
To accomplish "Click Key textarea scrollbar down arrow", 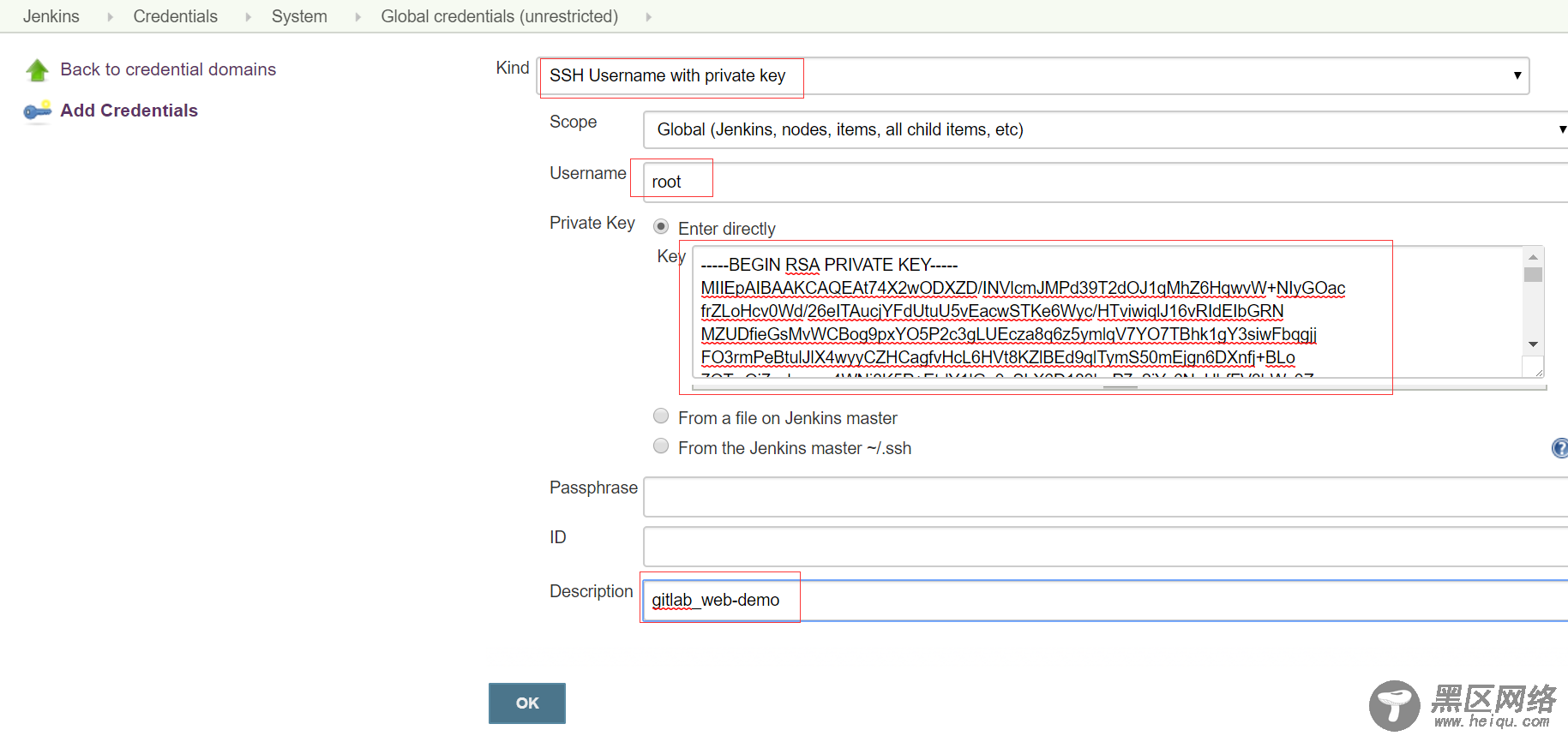I will coord(1533,344).
